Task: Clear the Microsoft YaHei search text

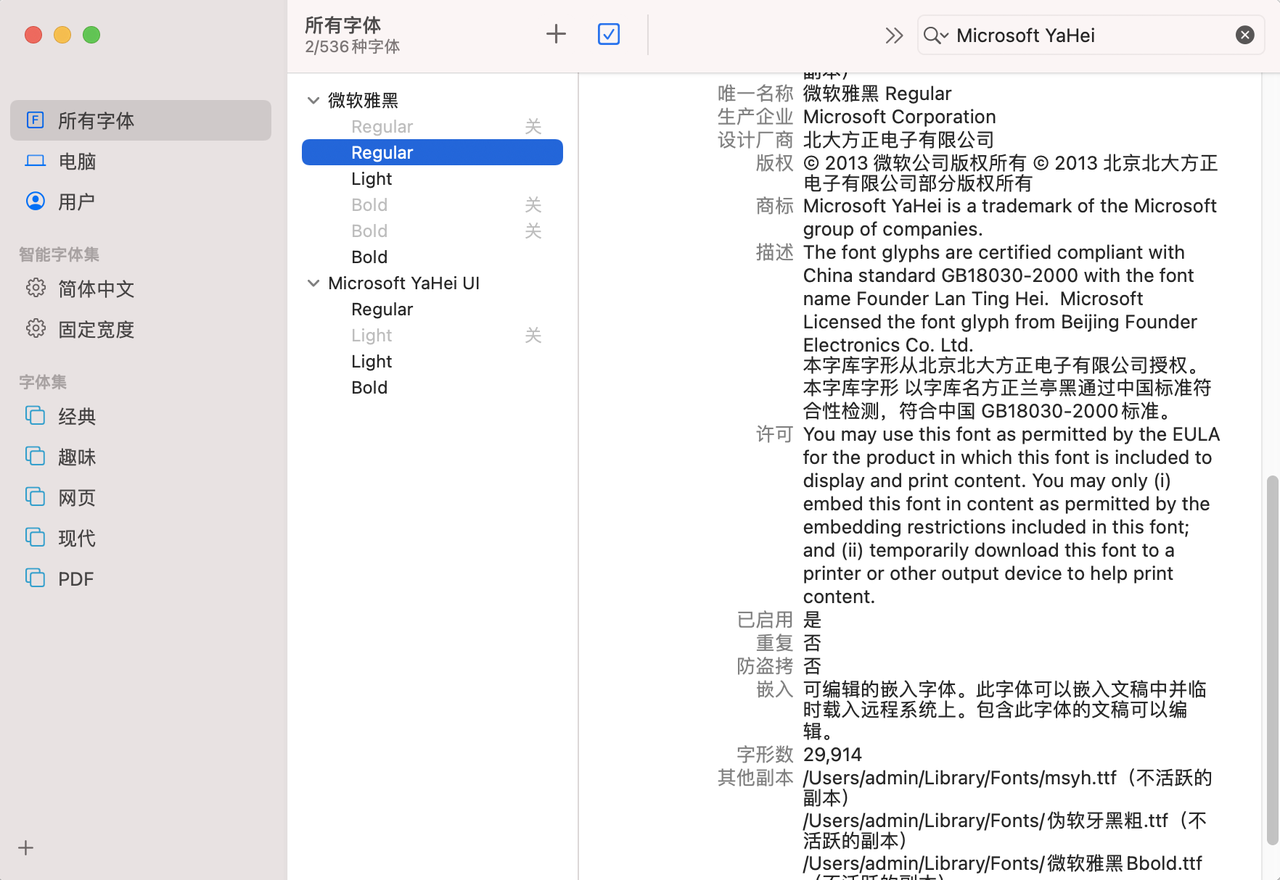Action: [x=1244, y=35]
